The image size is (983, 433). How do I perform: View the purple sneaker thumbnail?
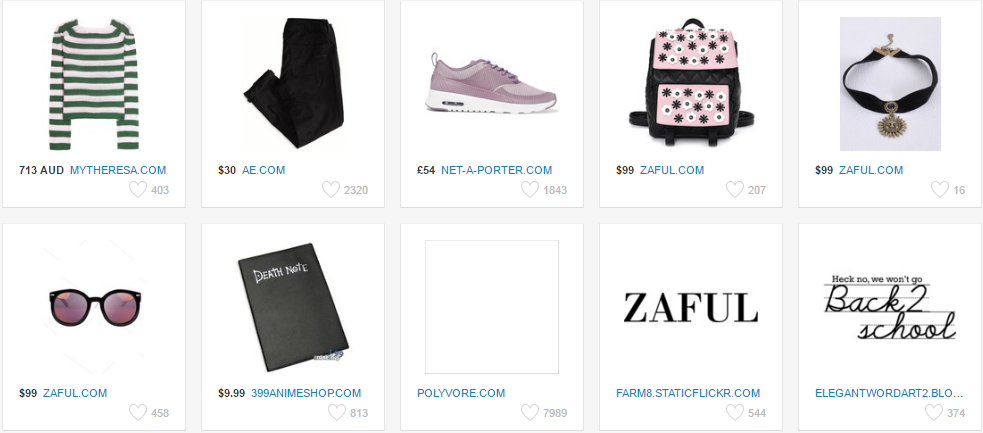coord(492,84)
